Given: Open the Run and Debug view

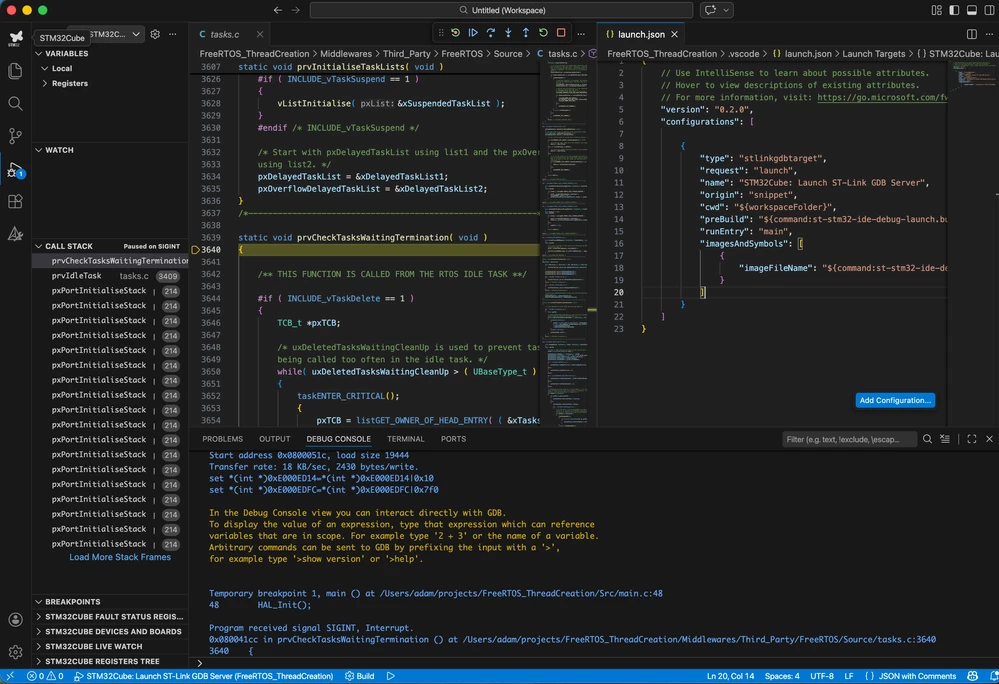Looking at the screenshot, I should (15, 169).
